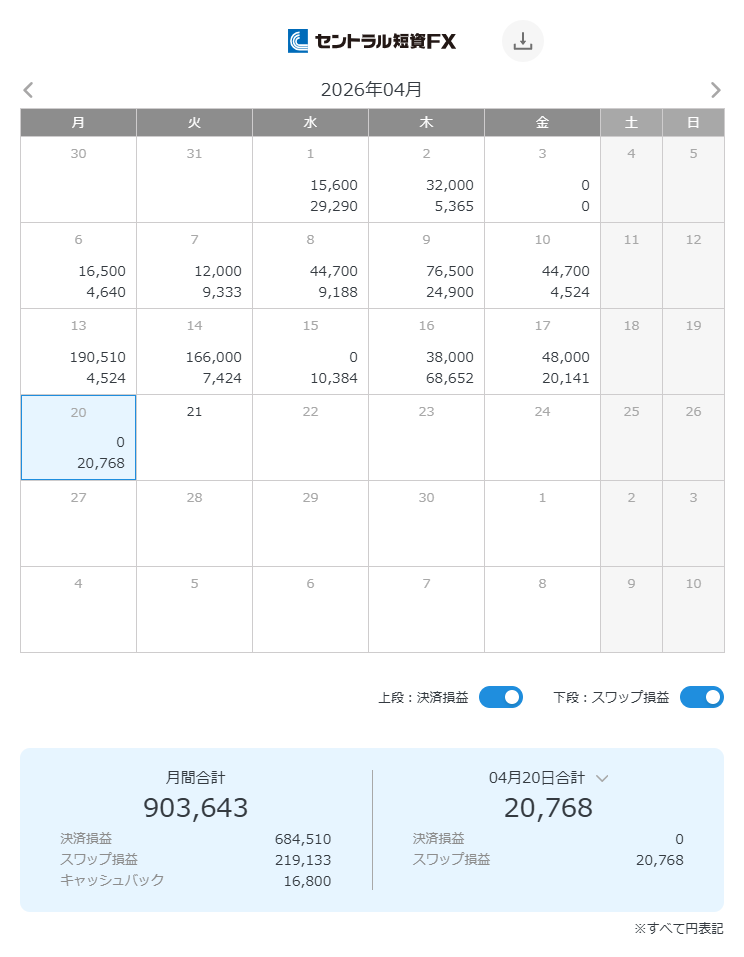Select April 13 with 190,510 profit

point(79,352)
